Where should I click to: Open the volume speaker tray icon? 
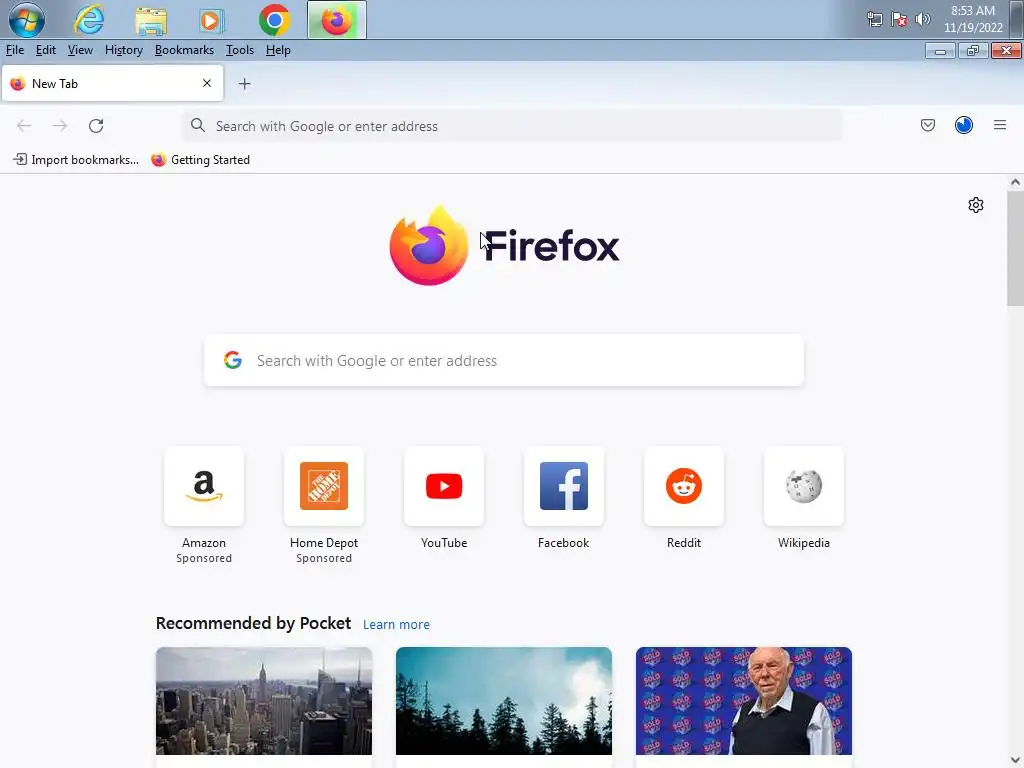(x=922, y=19)
